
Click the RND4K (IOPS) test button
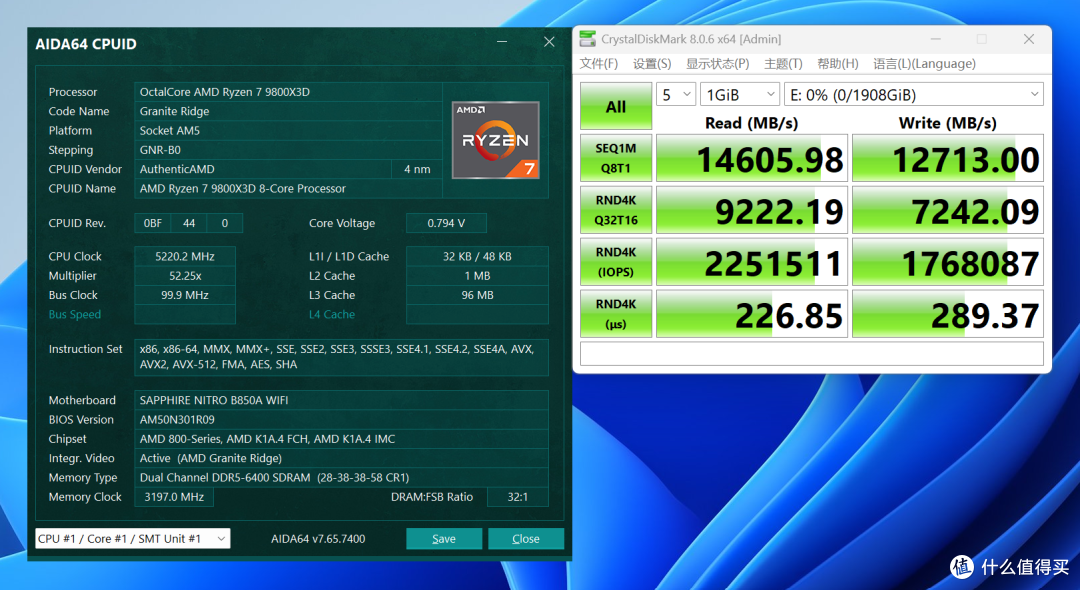click(x=616, y=262)
